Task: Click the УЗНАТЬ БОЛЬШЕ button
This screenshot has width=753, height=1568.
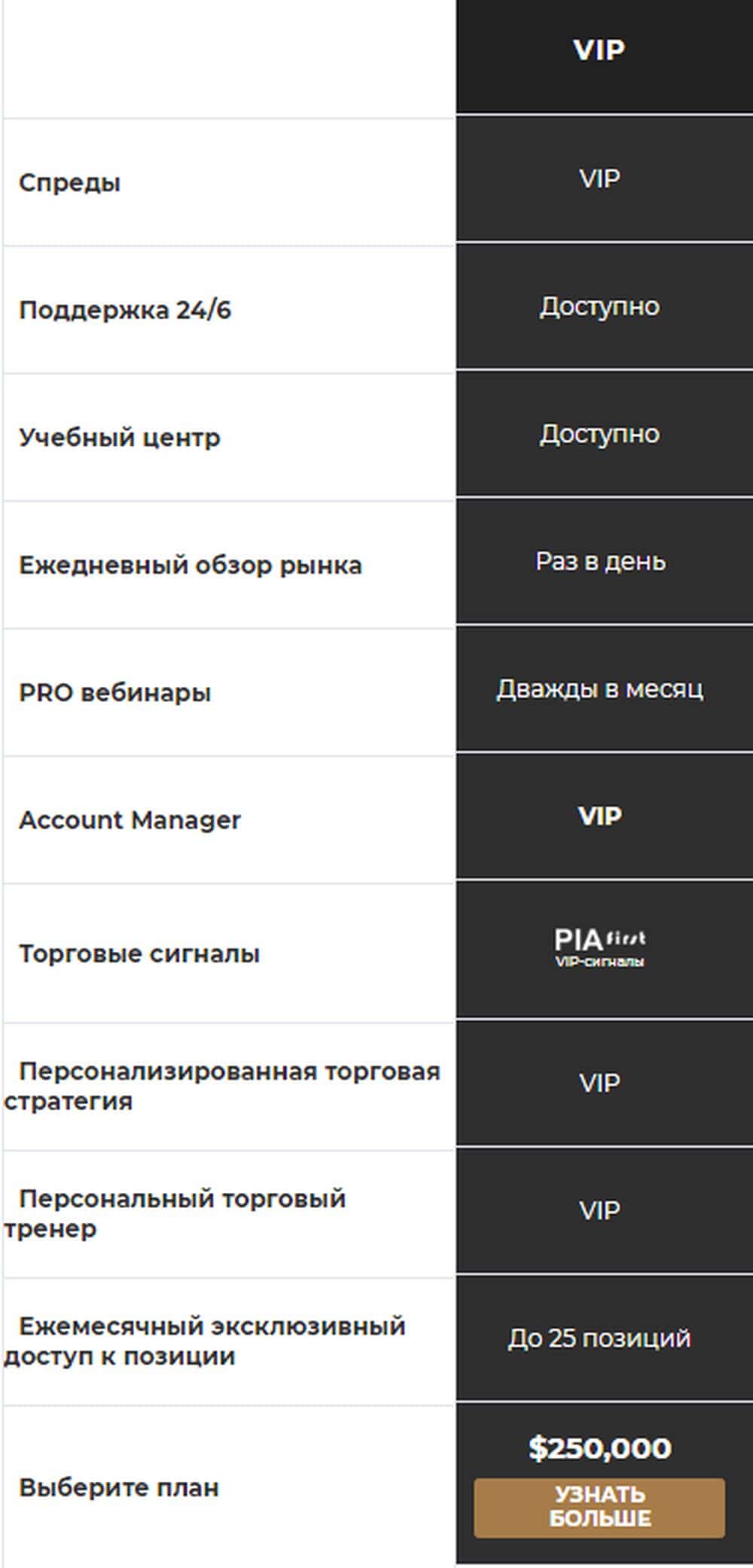Action: (x=599, y=1506)
